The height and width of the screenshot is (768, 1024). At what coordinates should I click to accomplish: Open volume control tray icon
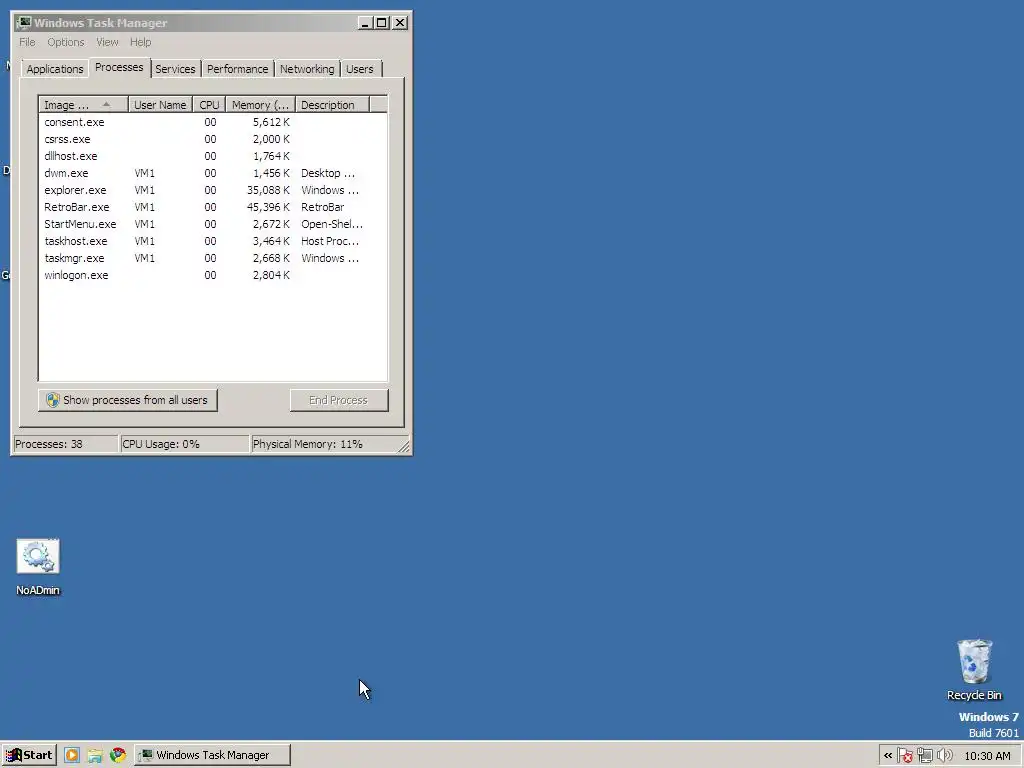(x=944, y=756)
